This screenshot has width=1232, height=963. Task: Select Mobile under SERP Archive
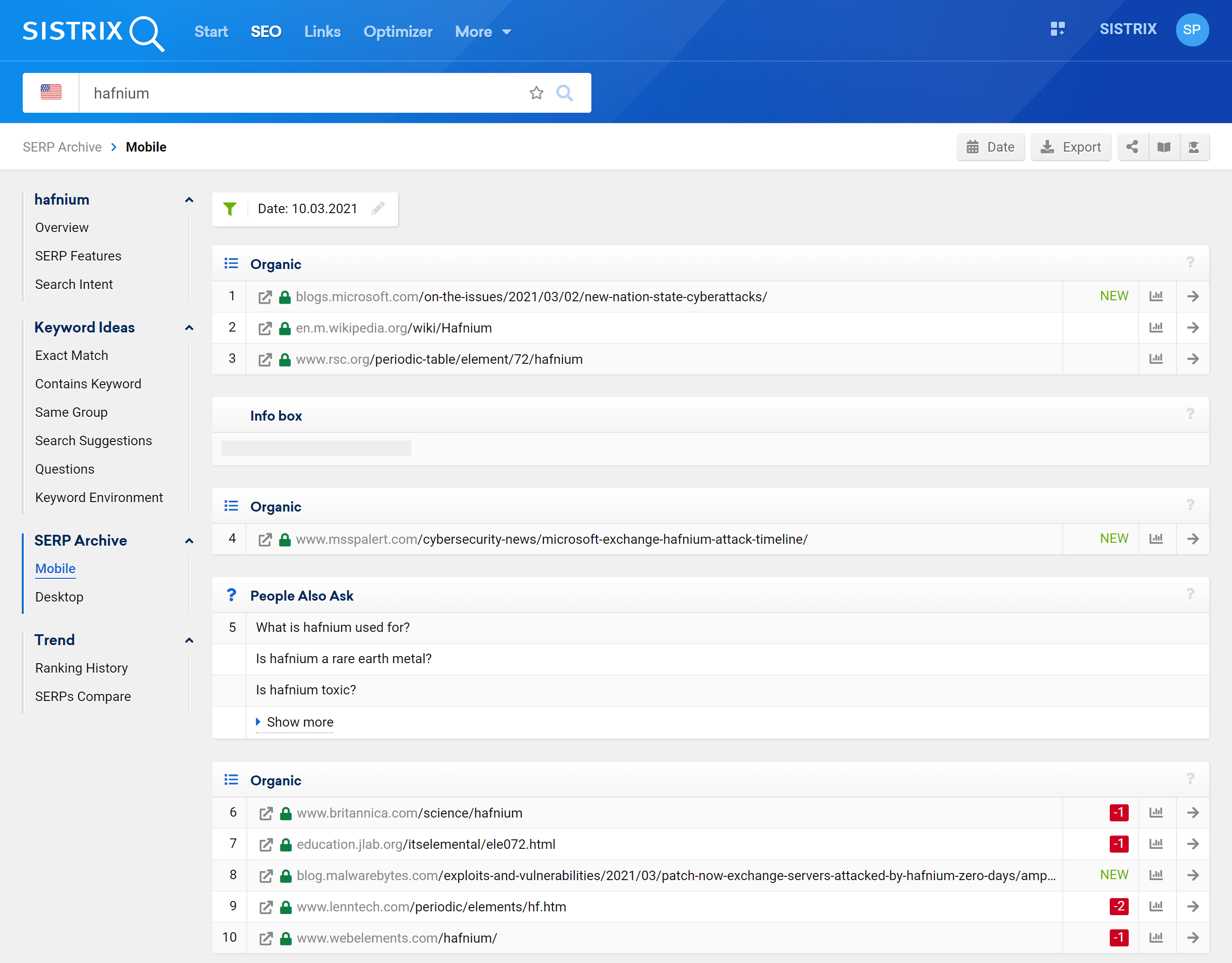coord(55,569)
